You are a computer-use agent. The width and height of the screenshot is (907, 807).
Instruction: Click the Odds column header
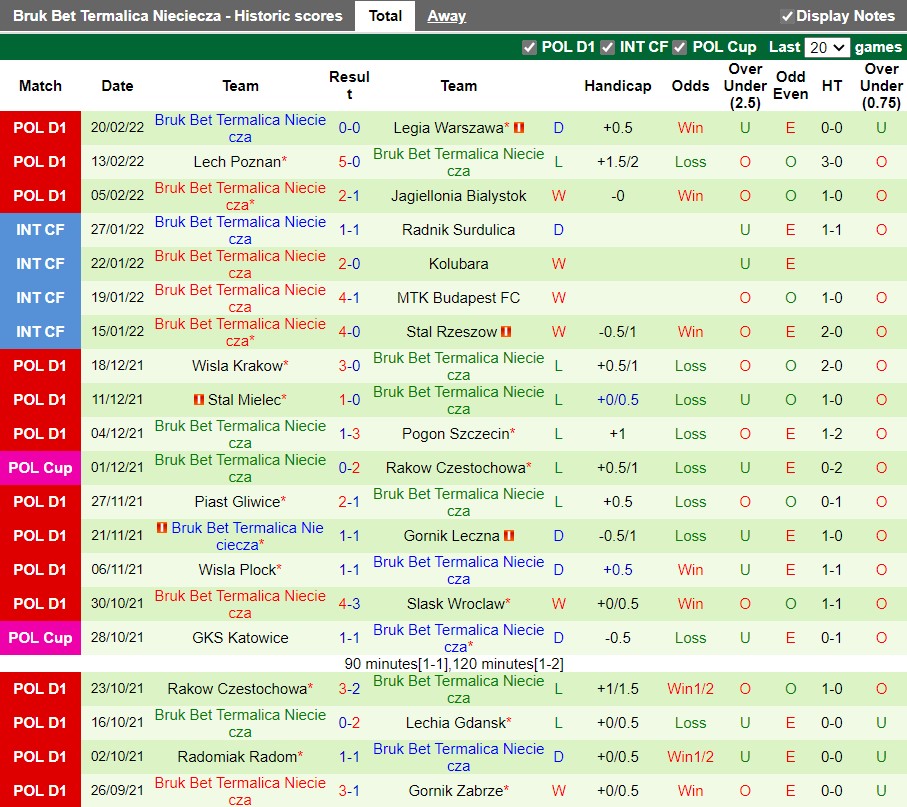pyautogui.click(x=690, y=86)
